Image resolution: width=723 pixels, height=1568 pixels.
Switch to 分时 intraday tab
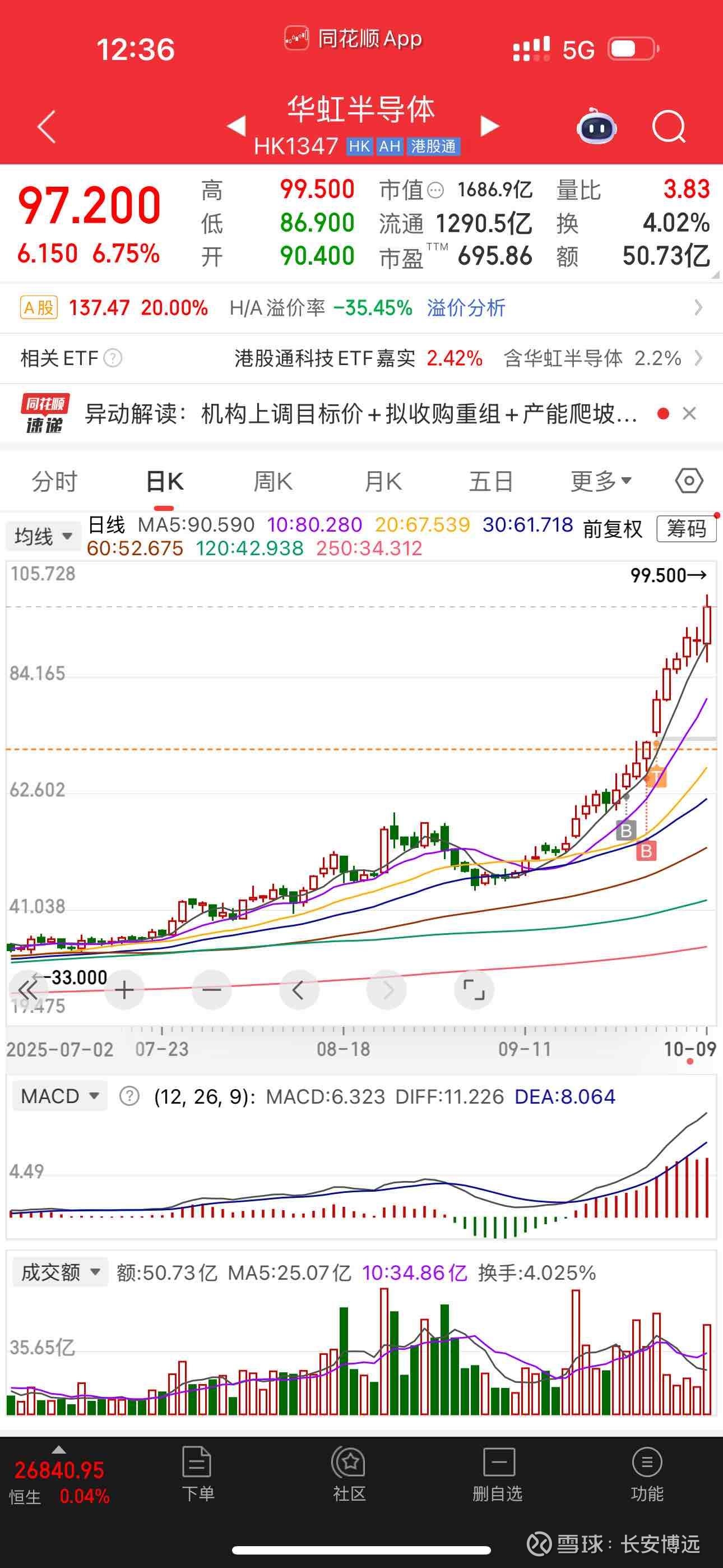coord(55,482)
